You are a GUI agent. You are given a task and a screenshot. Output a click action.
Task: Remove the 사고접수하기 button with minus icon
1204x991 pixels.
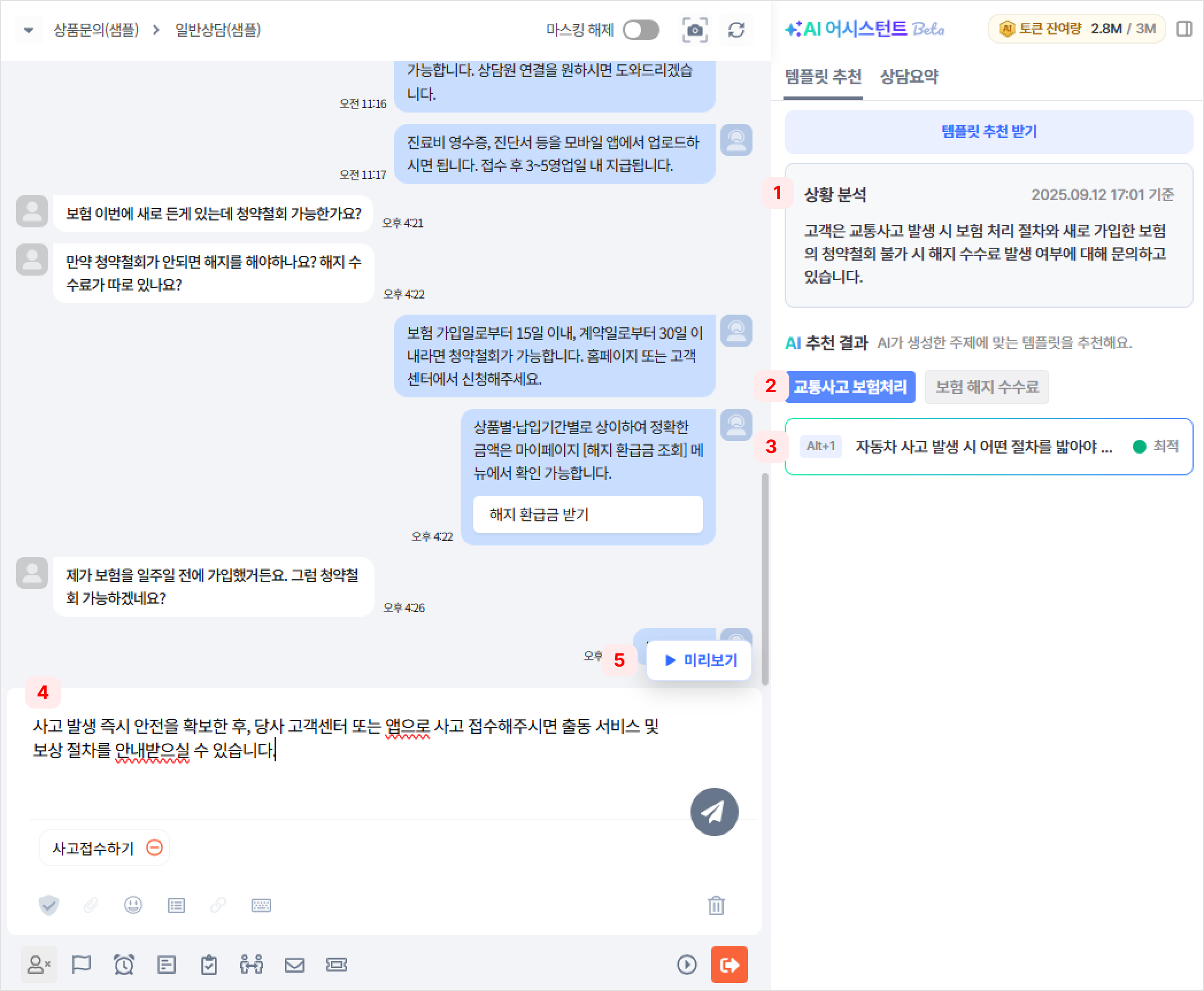[x=155, y=847]
